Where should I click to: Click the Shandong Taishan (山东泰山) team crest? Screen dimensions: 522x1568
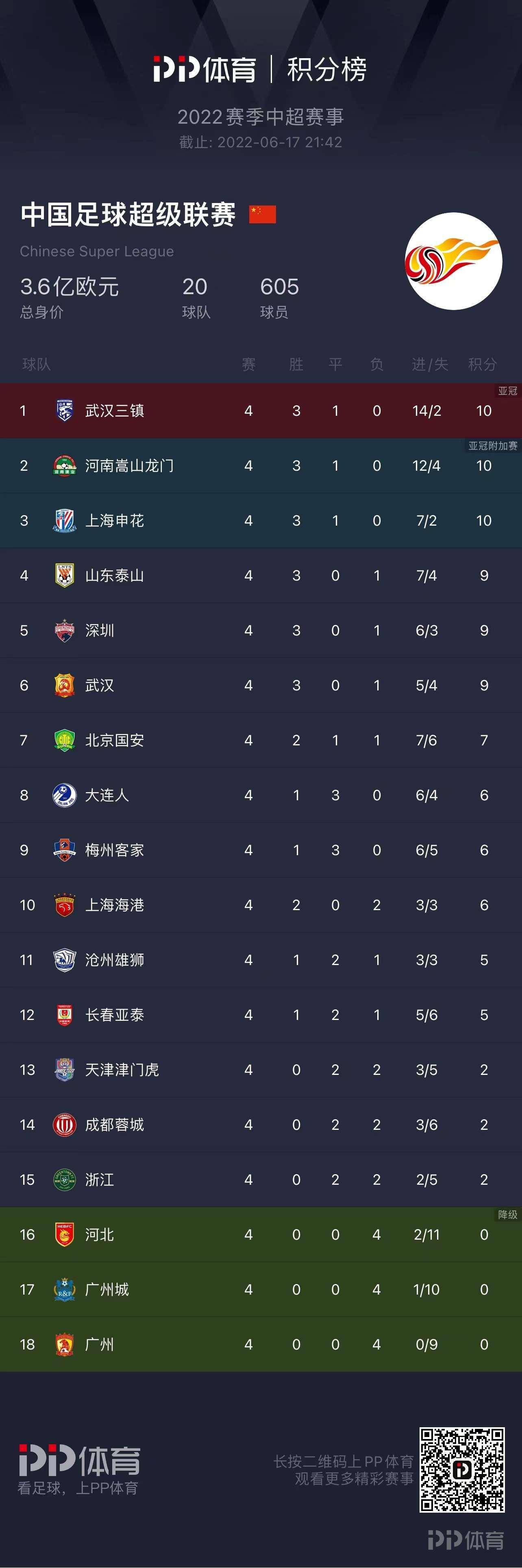click(65, 575)
